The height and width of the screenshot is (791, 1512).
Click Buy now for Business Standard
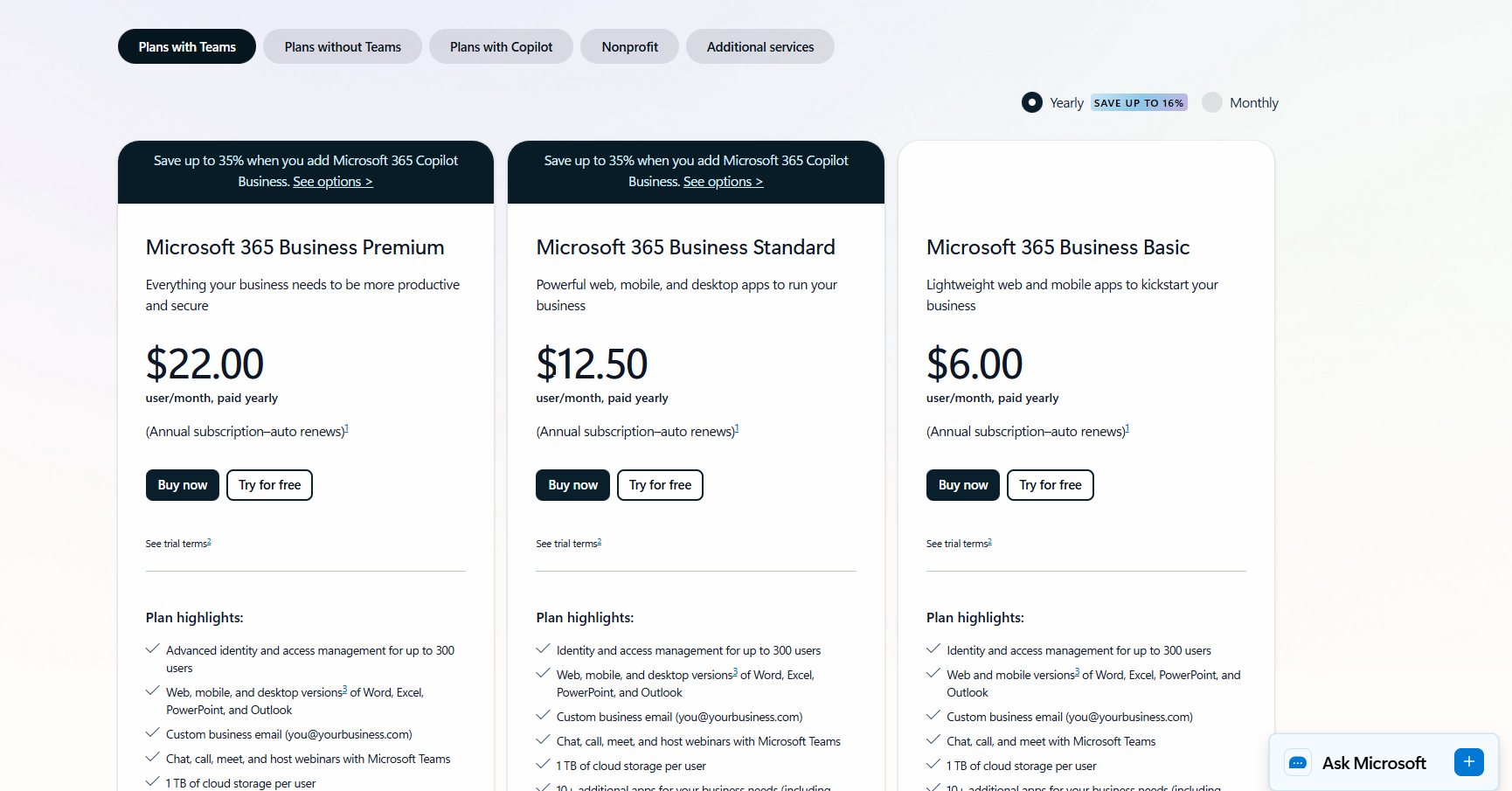(x=572, y=484)
